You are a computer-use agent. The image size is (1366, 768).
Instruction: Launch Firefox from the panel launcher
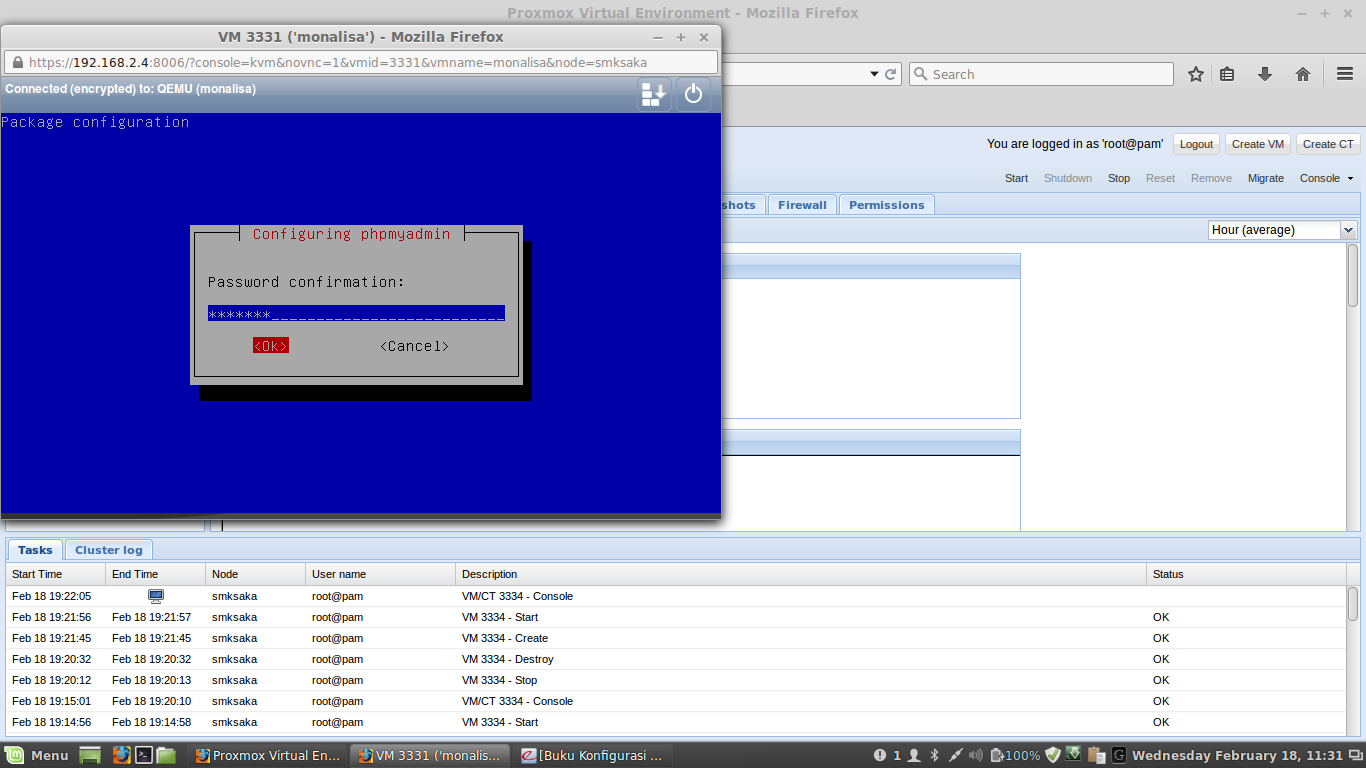coord(122,755)
